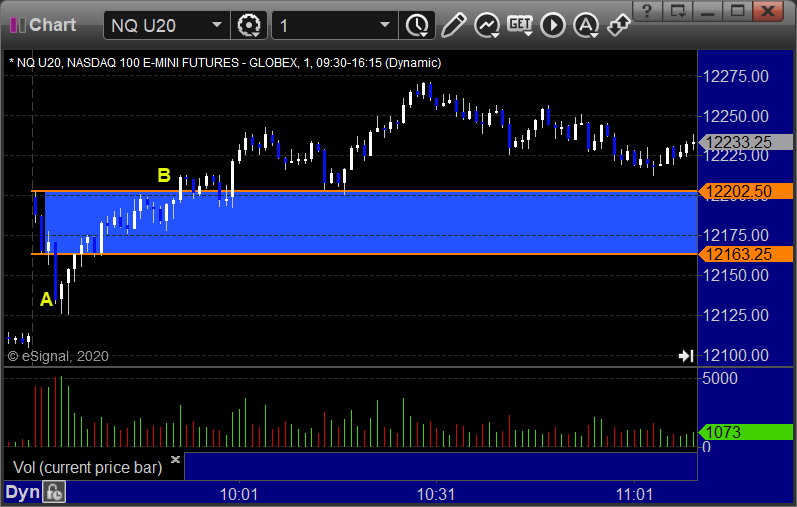This screenshot has width=797, height=507.
Task: Open the alerts 'A' circle icon
Action: coord(586,25)
